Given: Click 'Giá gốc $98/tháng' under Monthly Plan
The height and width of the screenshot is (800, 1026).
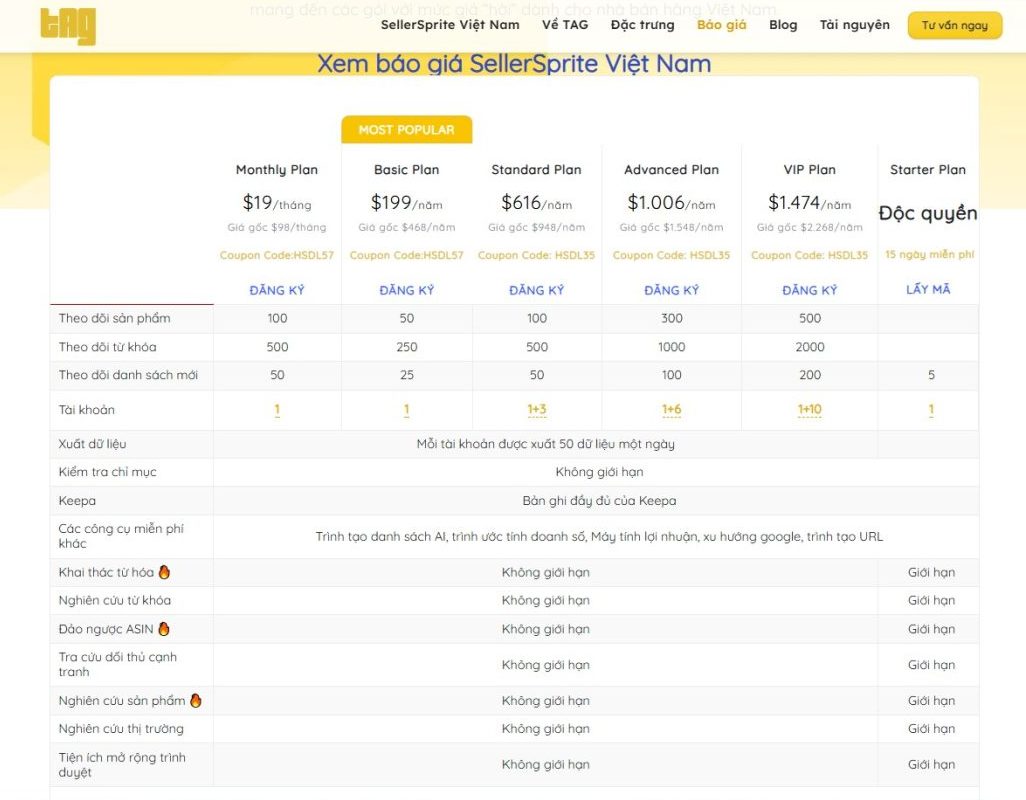Looking at the screenshot, I should [277, 227].
